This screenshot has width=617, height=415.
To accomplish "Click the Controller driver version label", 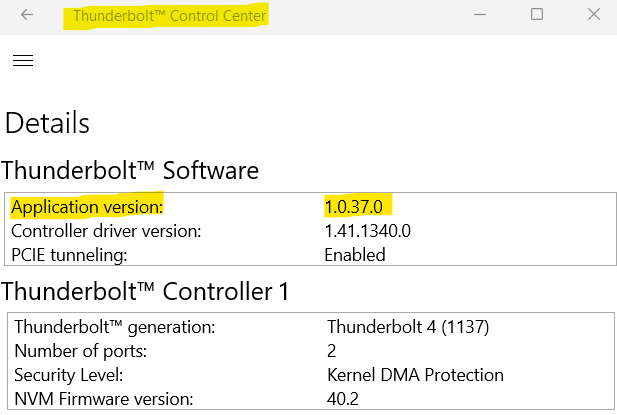I will click(106, 231).
